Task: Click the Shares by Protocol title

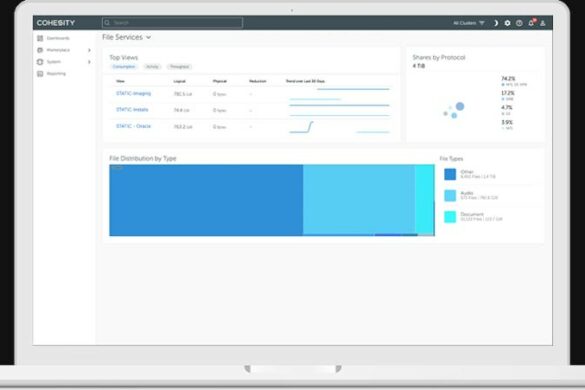Action: coord(439,57)
